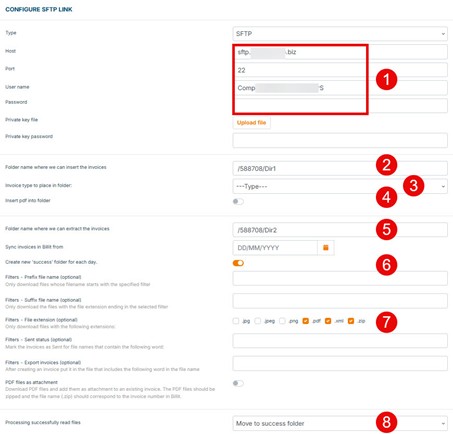Uncheck the .pdf extension checkbox

[x=305, y=321]
